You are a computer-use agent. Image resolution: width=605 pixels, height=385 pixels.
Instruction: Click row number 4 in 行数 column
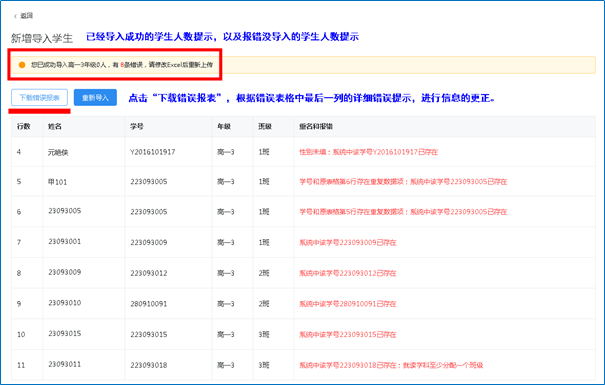pos(19,152)
